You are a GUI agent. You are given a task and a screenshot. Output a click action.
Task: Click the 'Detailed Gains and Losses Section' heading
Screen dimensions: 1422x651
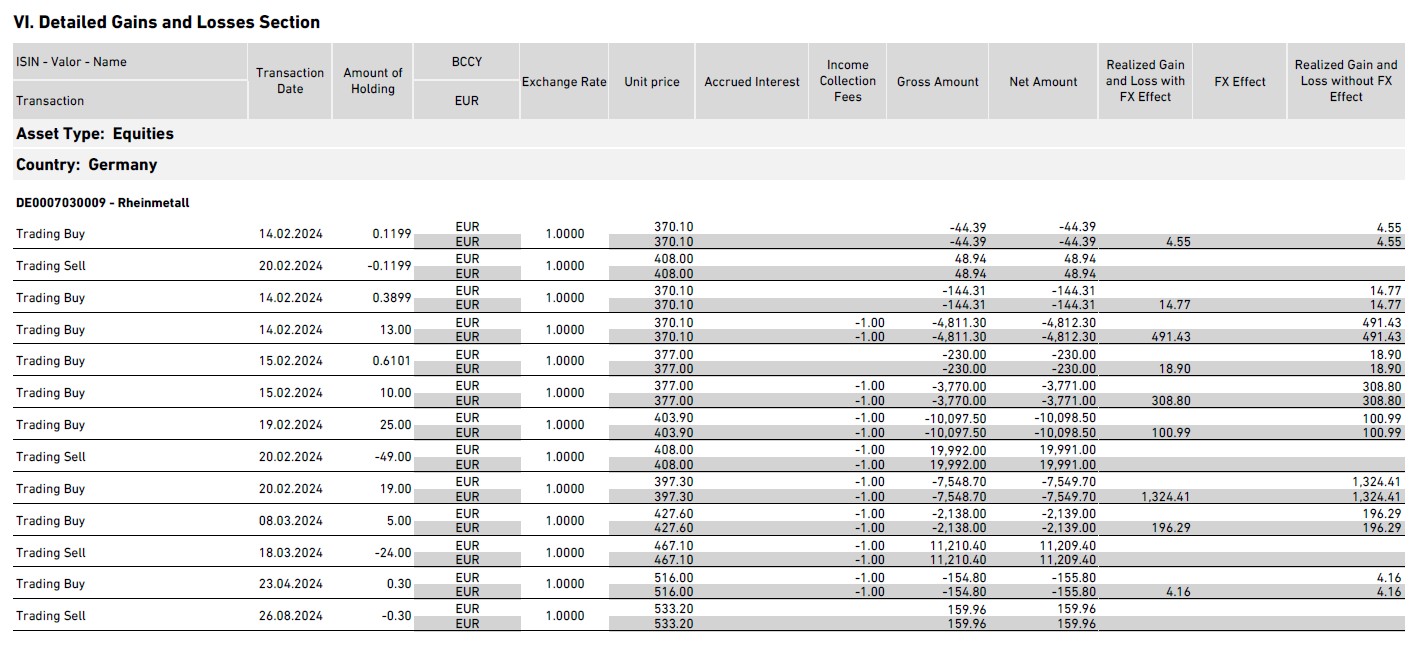tap(166, 22)
